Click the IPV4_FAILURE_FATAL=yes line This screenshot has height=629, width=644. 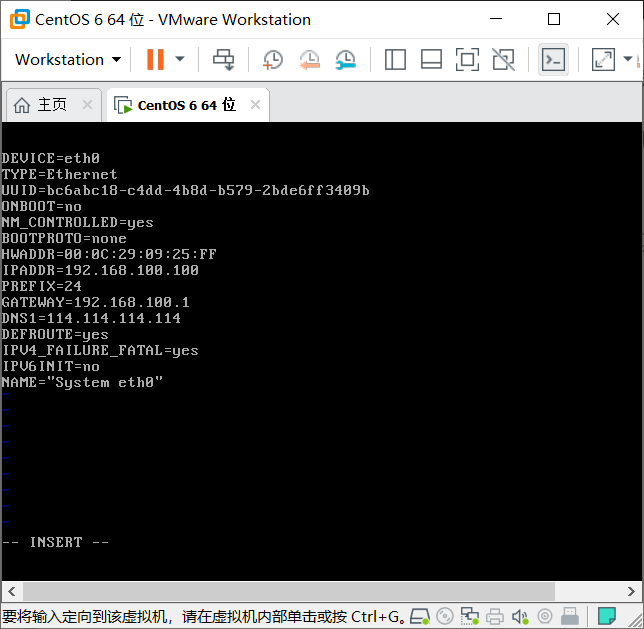click(100, 350)
